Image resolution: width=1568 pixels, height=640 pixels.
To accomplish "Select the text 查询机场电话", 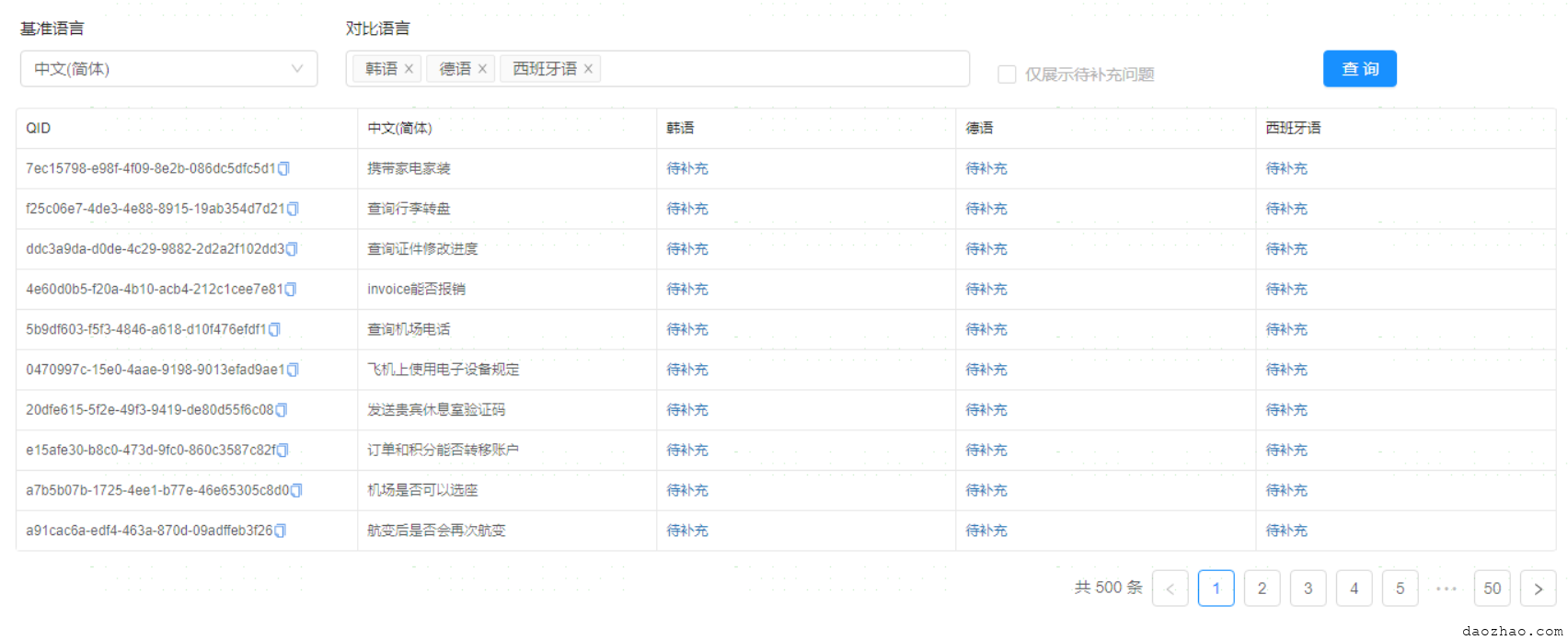I will coord(409,330).
